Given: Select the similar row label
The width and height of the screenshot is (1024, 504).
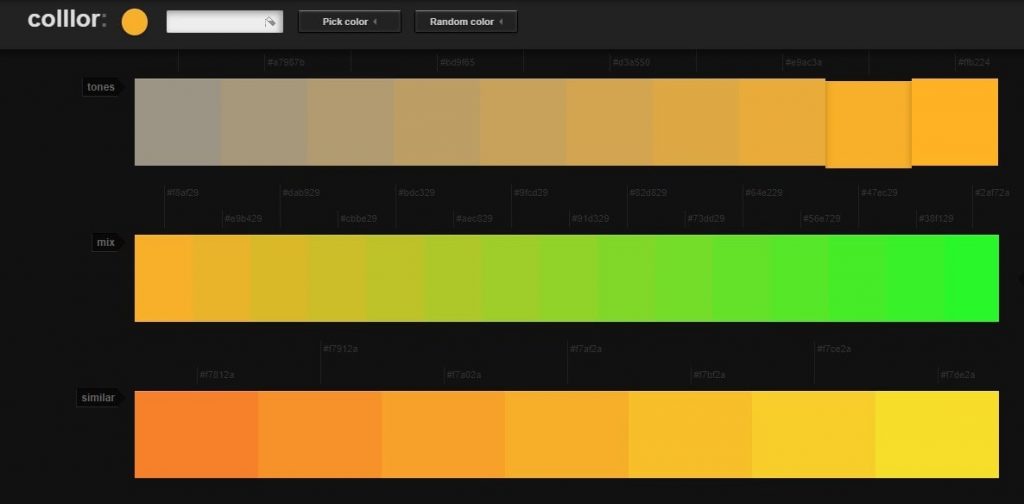Looking at the screenshot, I should (98, 398).
